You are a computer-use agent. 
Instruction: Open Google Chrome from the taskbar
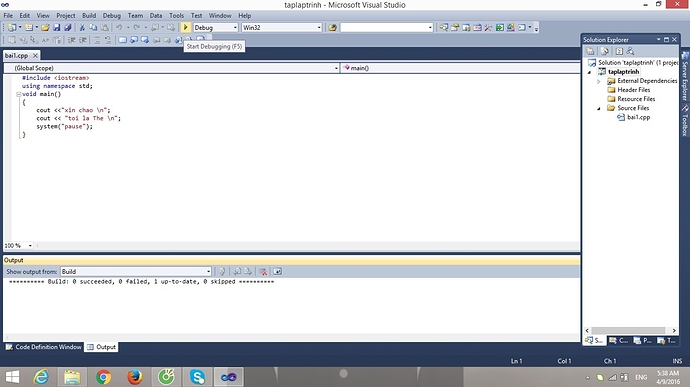point(103,377)
